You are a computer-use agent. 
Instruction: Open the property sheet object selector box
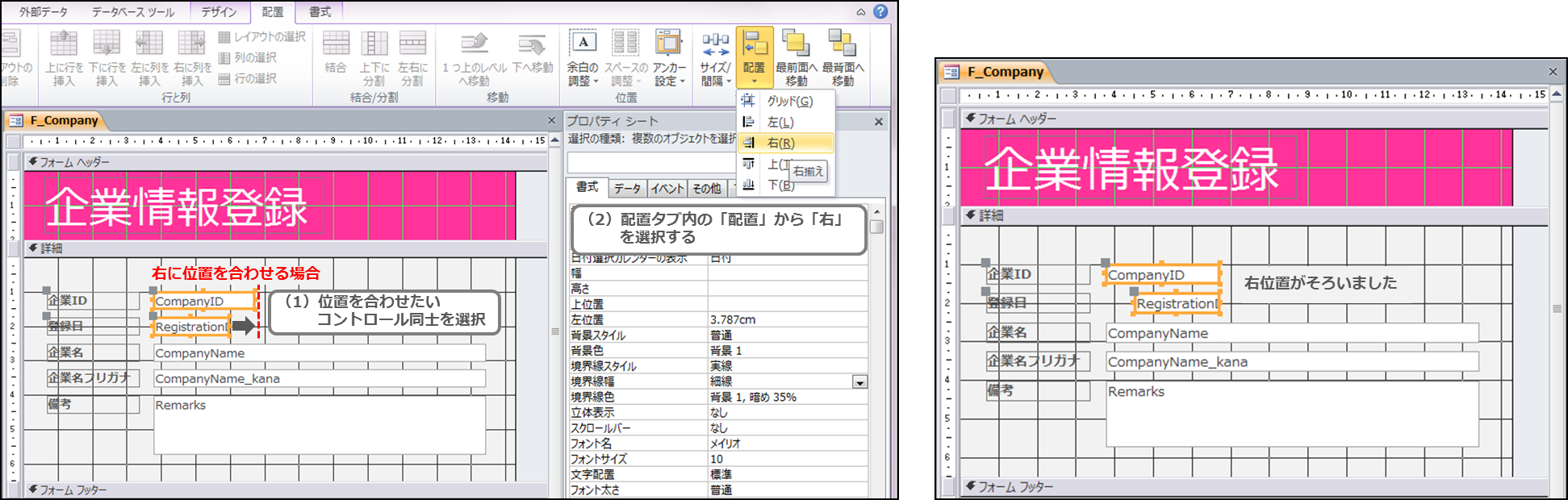[x=650, y=162]
